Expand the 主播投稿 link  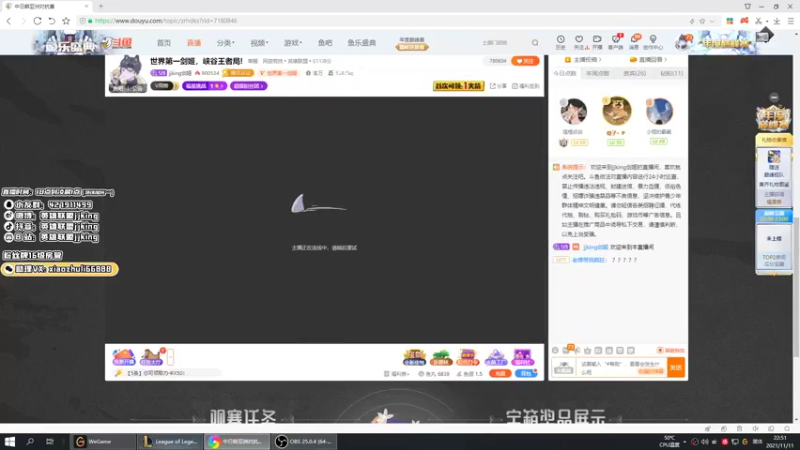(x=583, y=60)
